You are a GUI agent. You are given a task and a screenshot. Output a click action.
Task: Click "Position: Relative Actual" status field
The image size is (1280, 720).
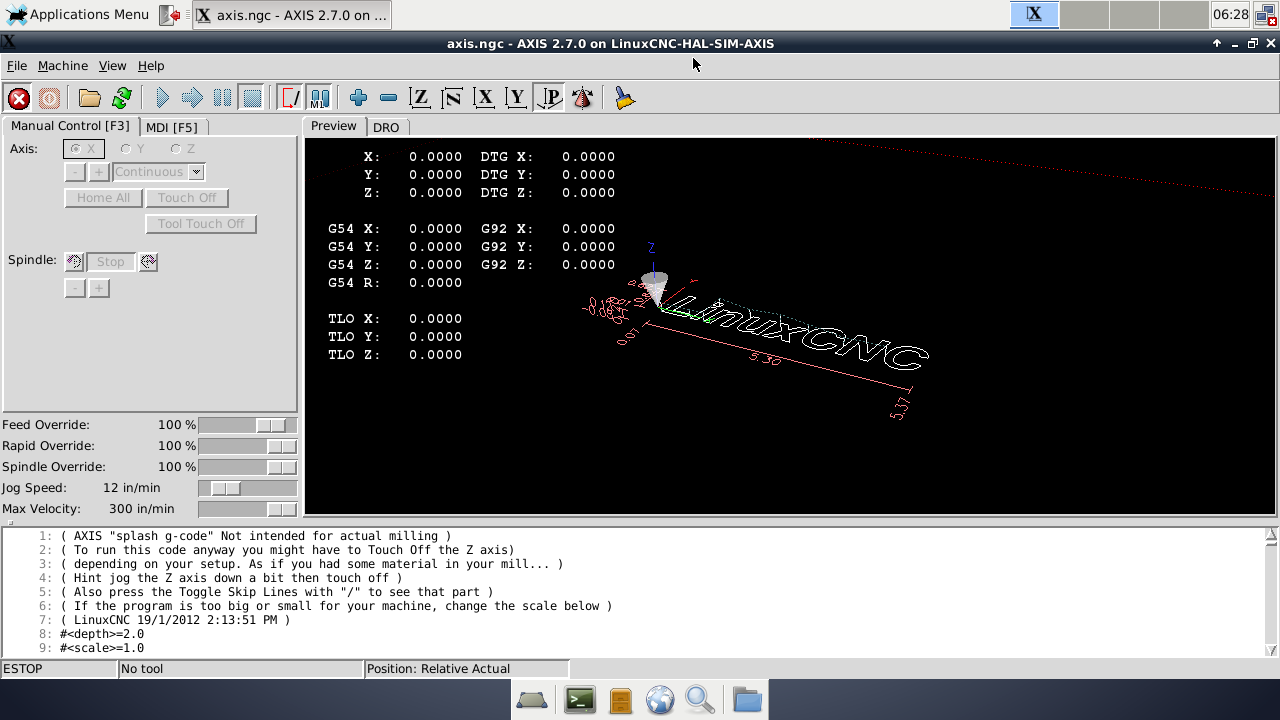pos(466,669)
